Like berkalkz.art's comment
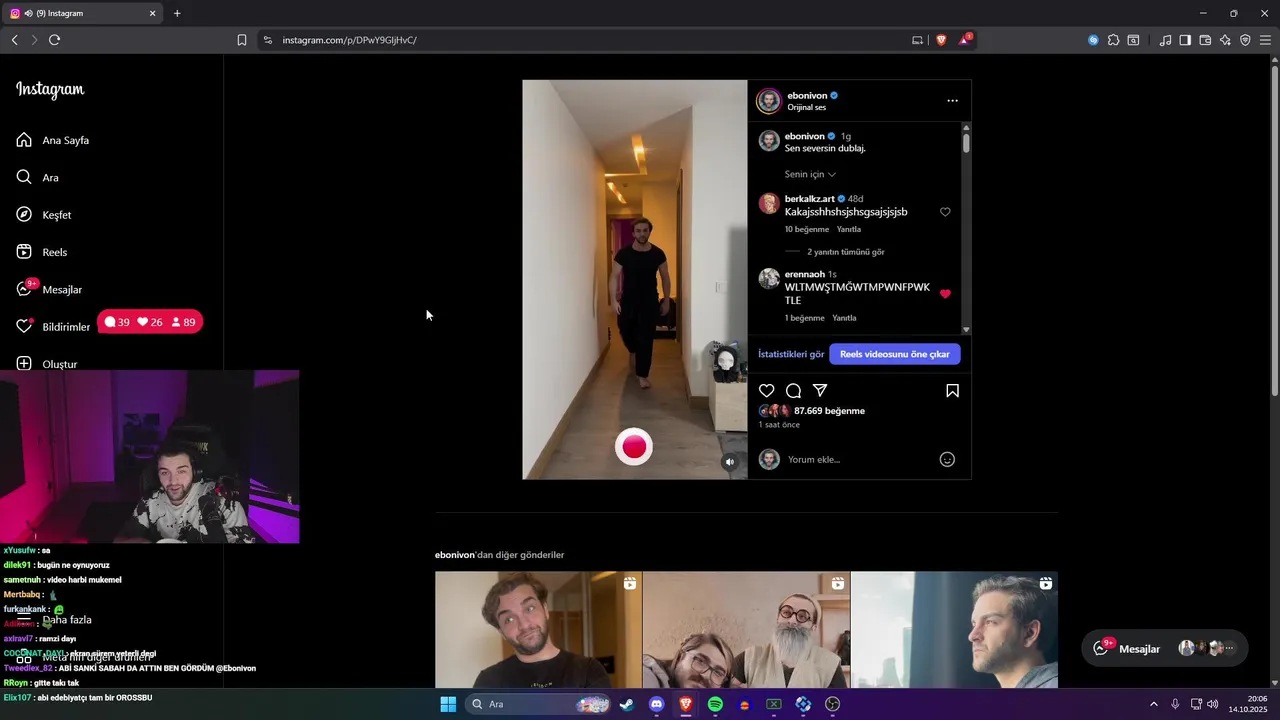The image size is (1280, 720). pyautogui.click(x=945, y=212)
